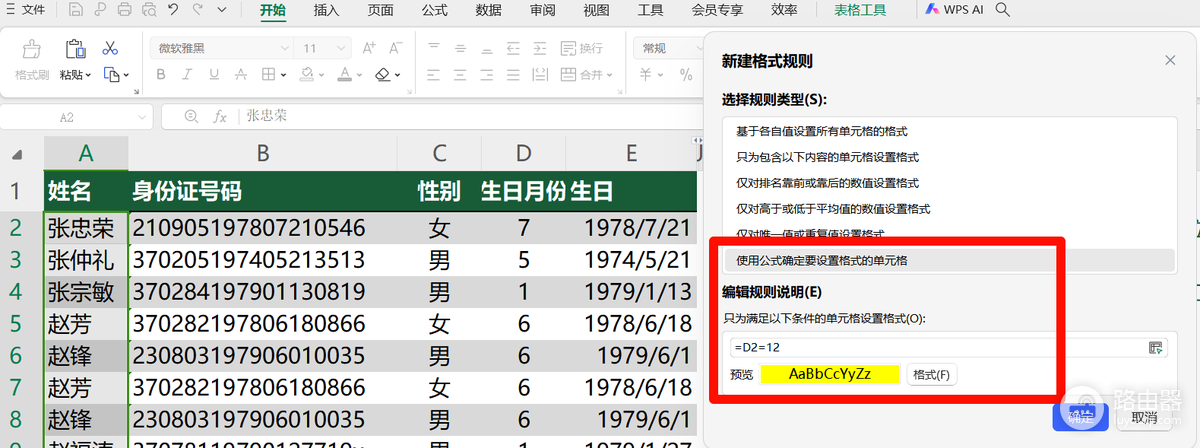
Task: Decrease font size with A- icon
Action: point(394,48)
